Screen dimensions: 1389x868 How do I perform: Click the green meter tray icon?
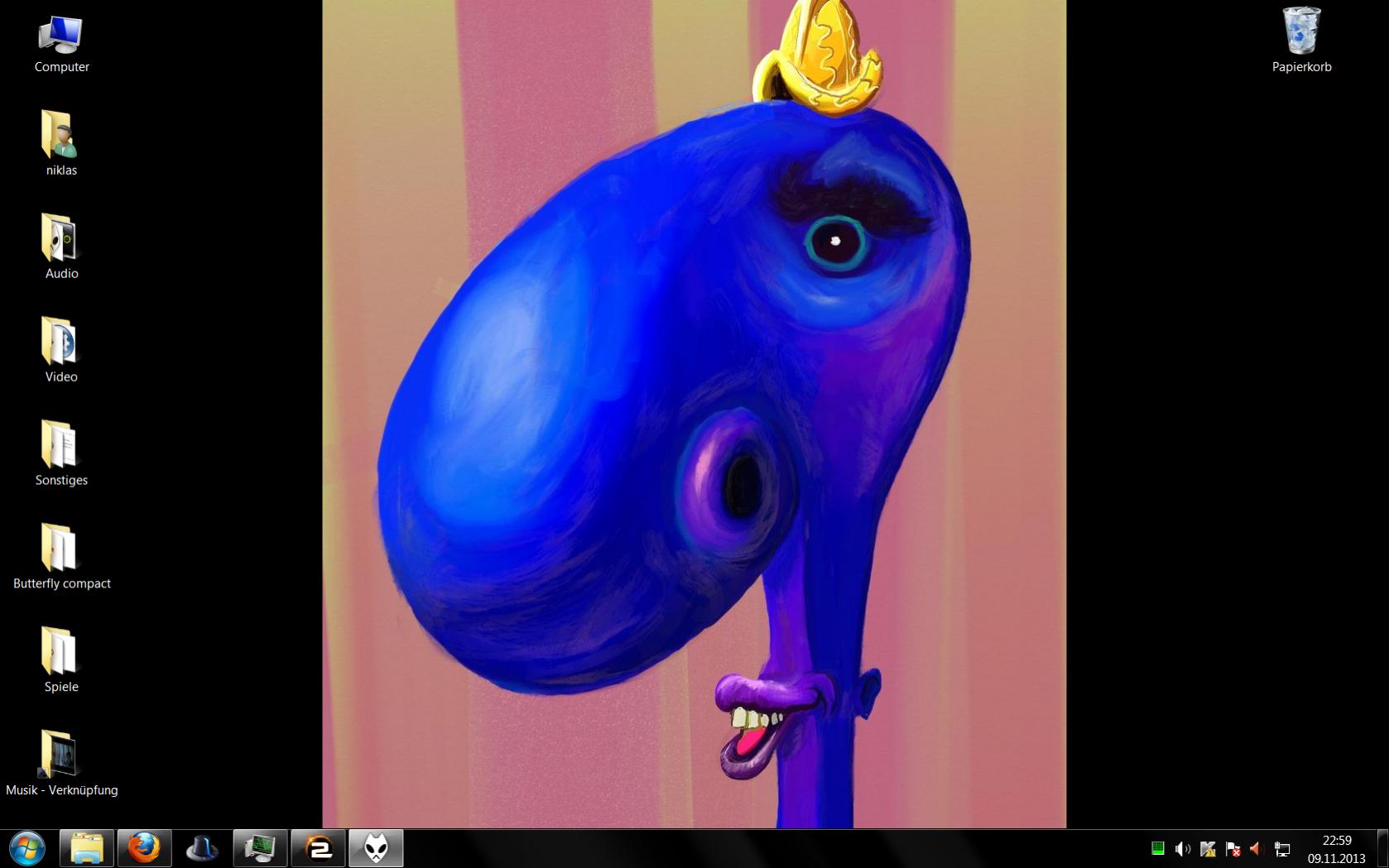1158,848
